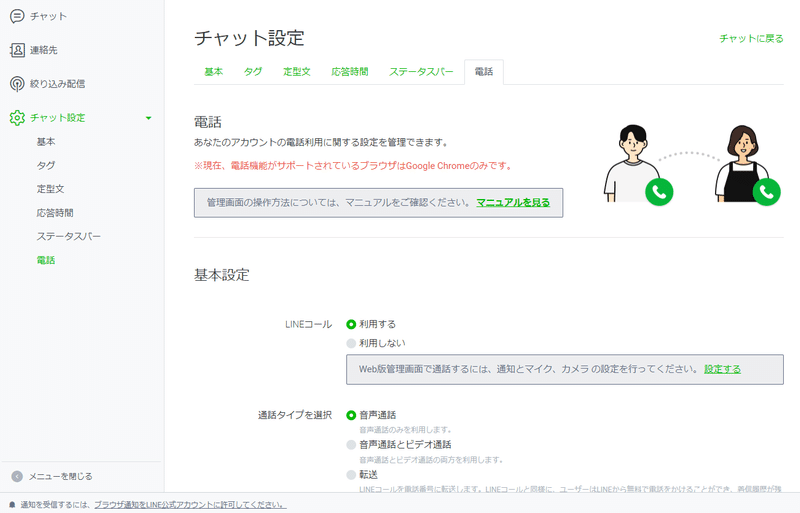Click the チャット設定 gear icon

pos(17,118)
